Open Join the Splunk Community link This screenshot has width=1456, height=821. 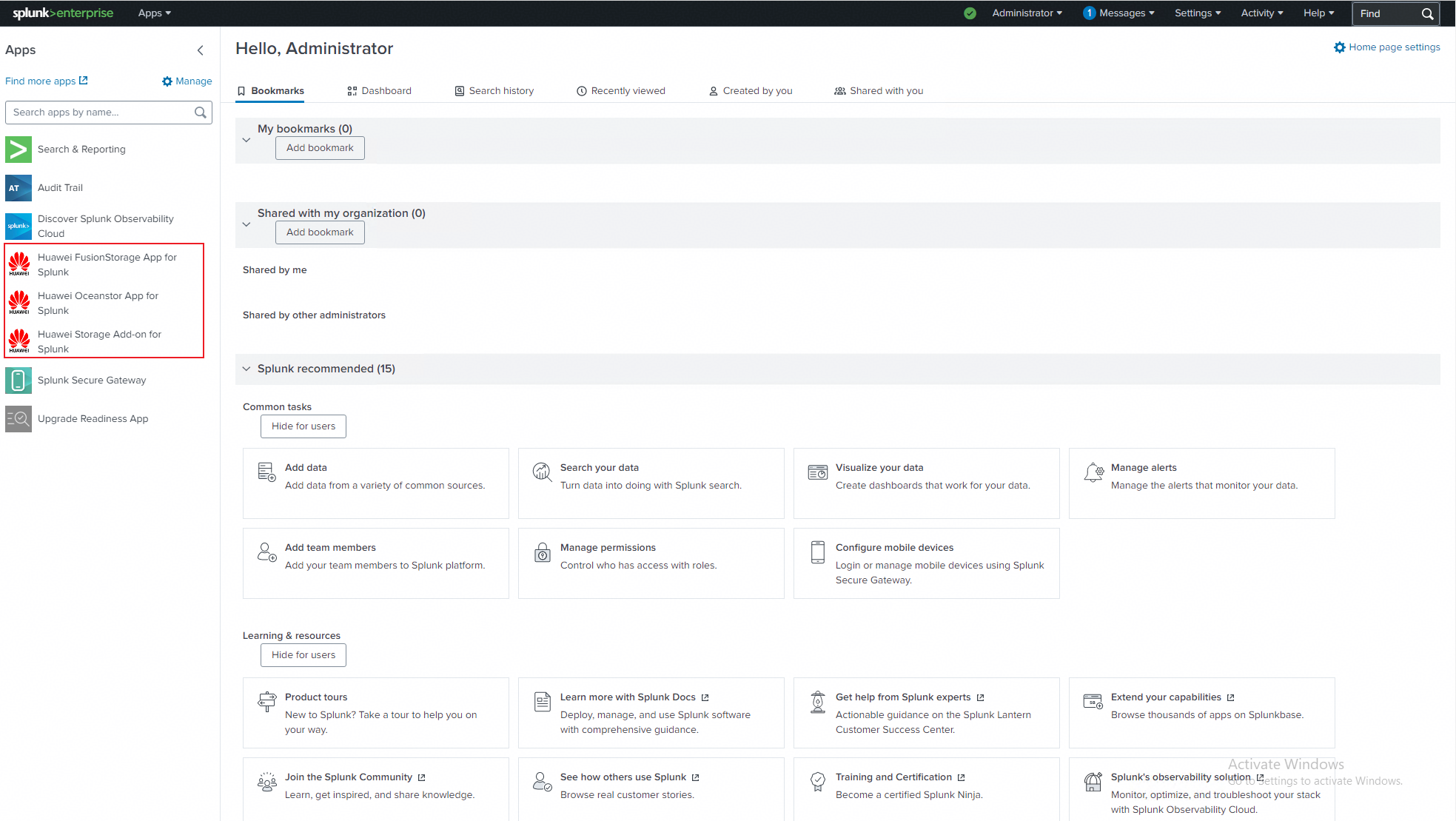[x=355, y=777]
